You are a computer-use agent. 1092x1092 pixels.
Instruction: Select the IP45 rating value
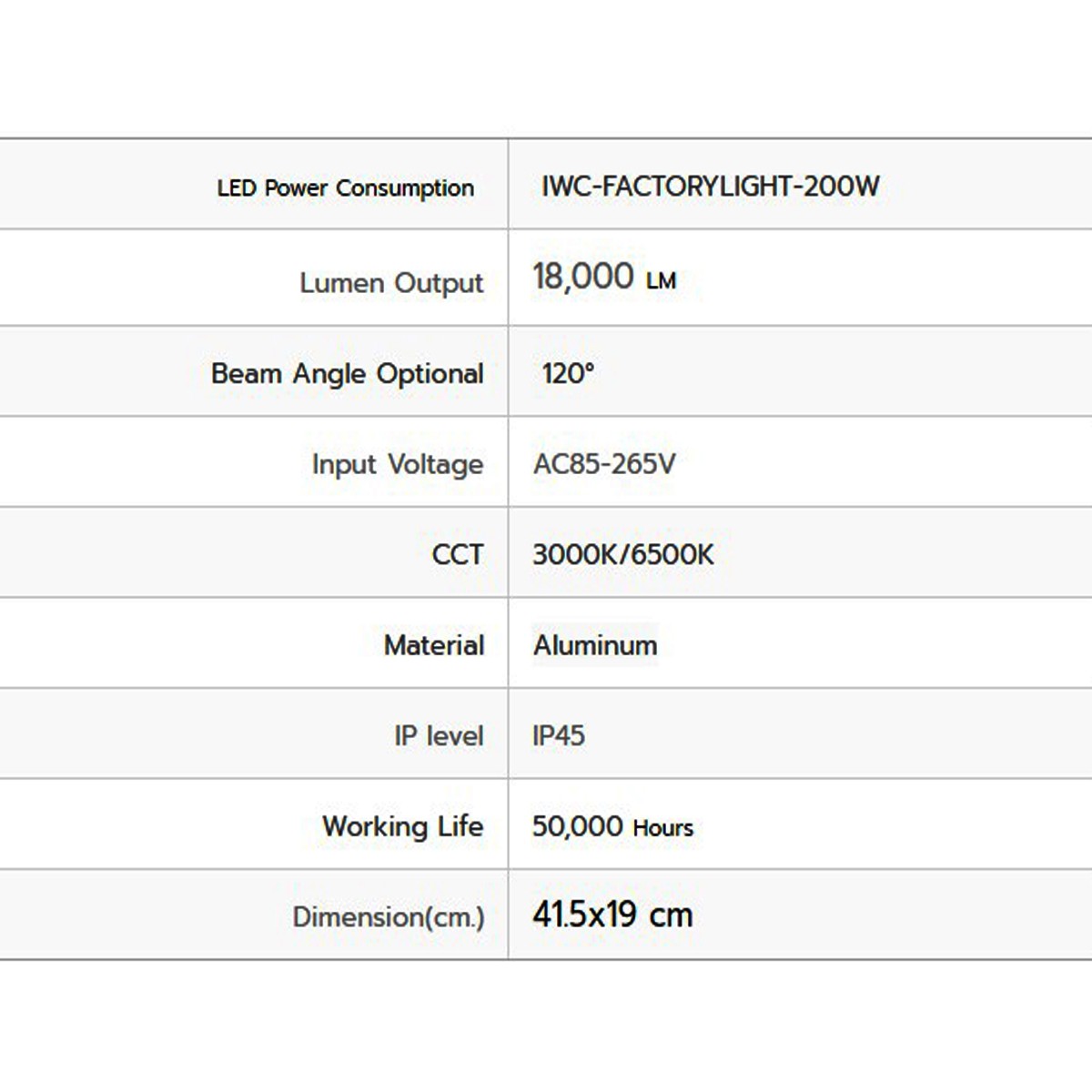(558, 735)
